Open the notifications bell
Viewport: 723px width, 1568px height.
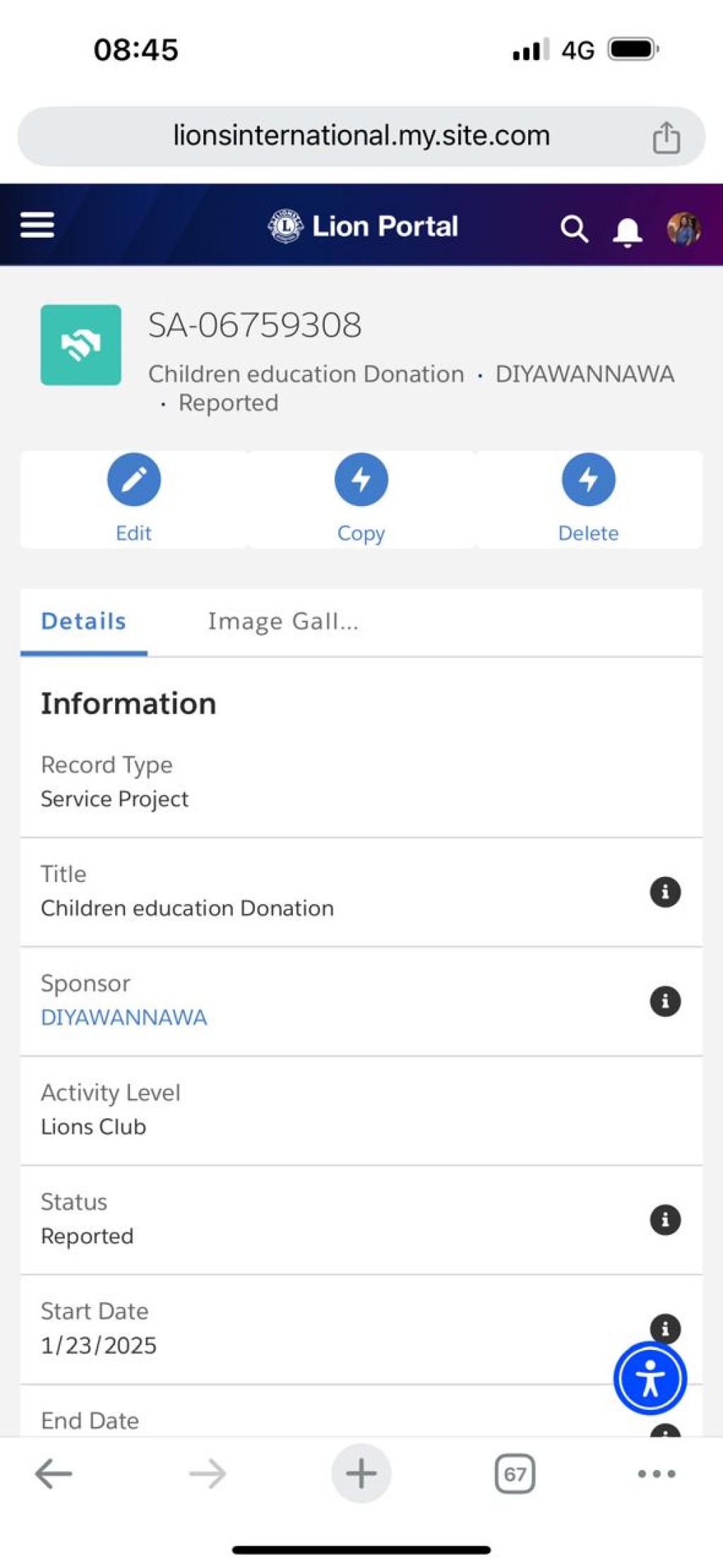pyautogui.click(x=627, y=231)
